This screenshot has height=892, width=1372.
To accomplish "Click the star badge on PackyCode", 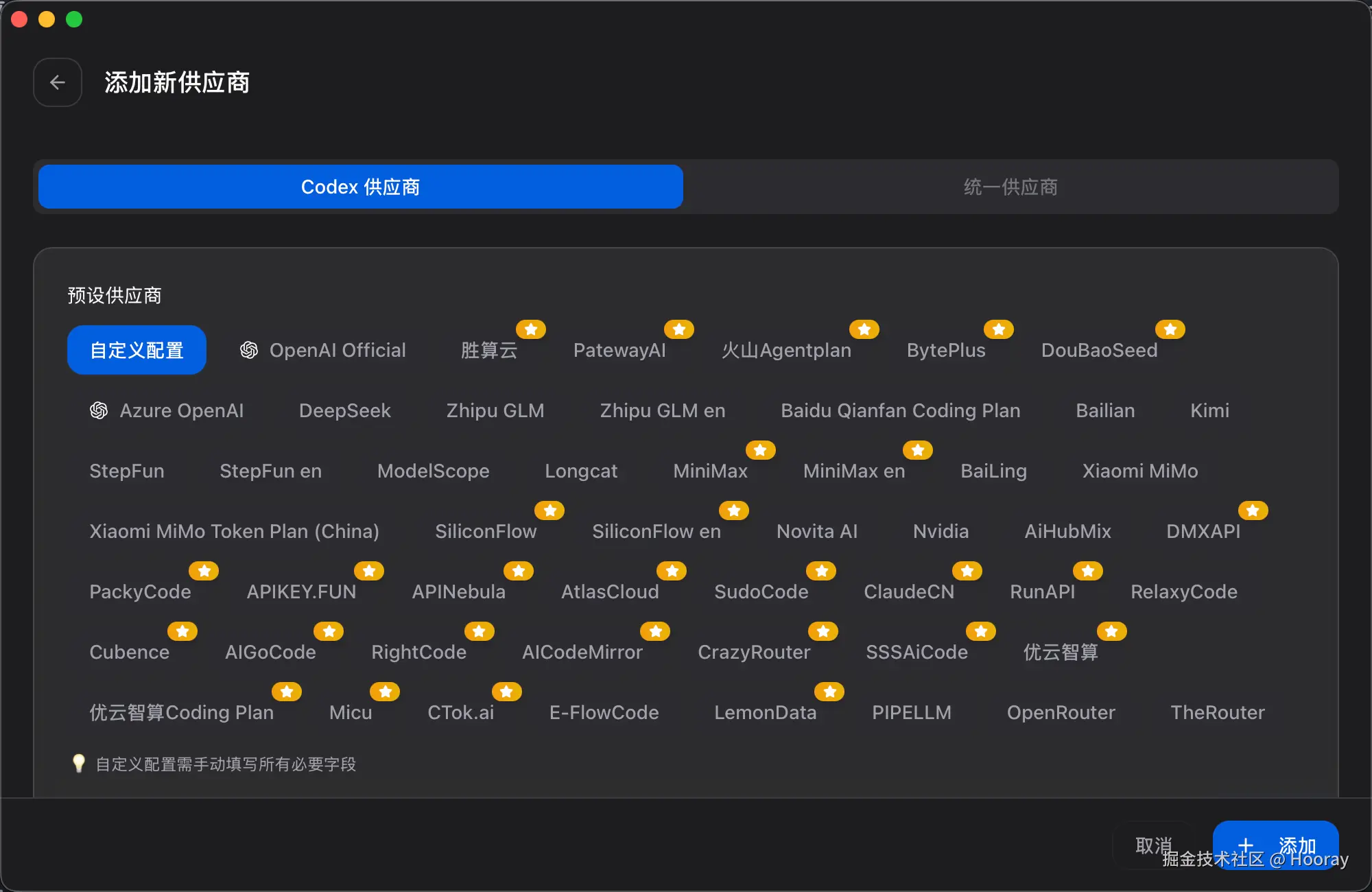I will click(x=204, y=571).
